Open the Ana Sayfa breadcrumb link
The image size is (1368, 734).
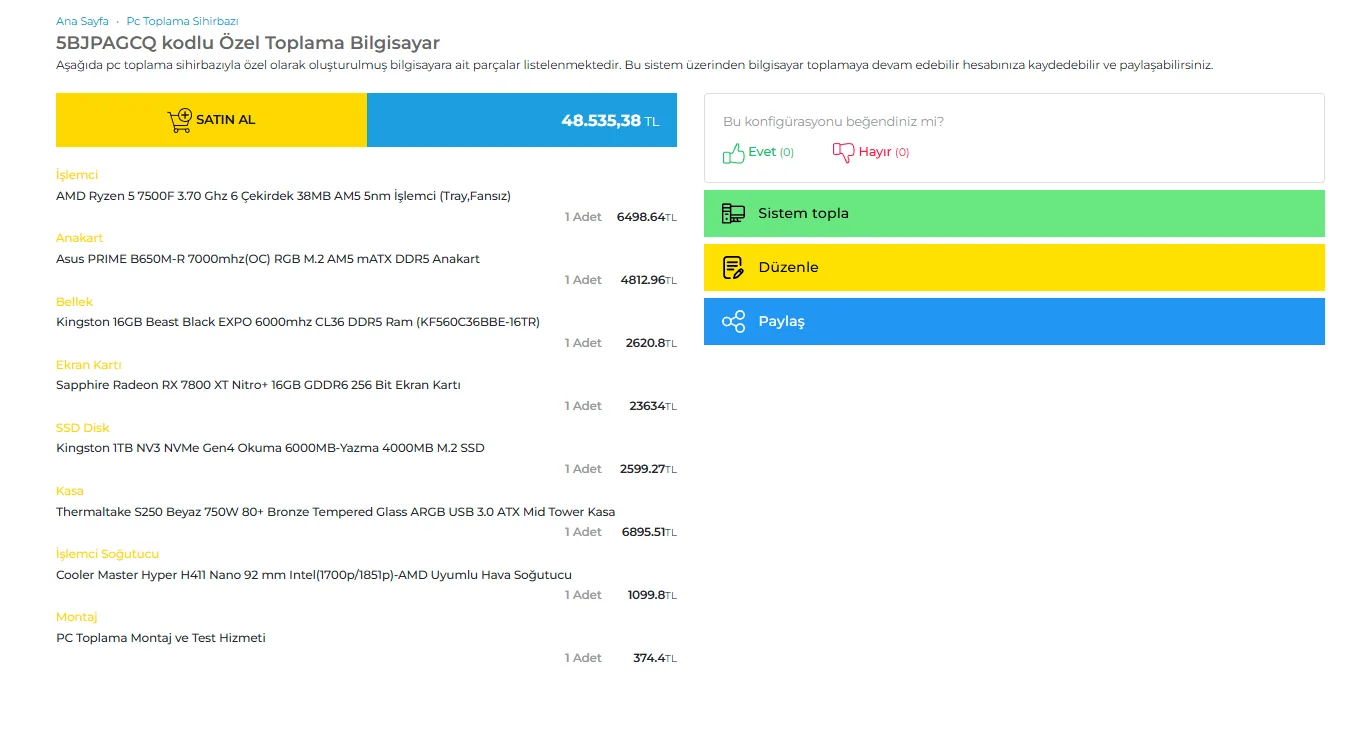(x=82, y=21)
